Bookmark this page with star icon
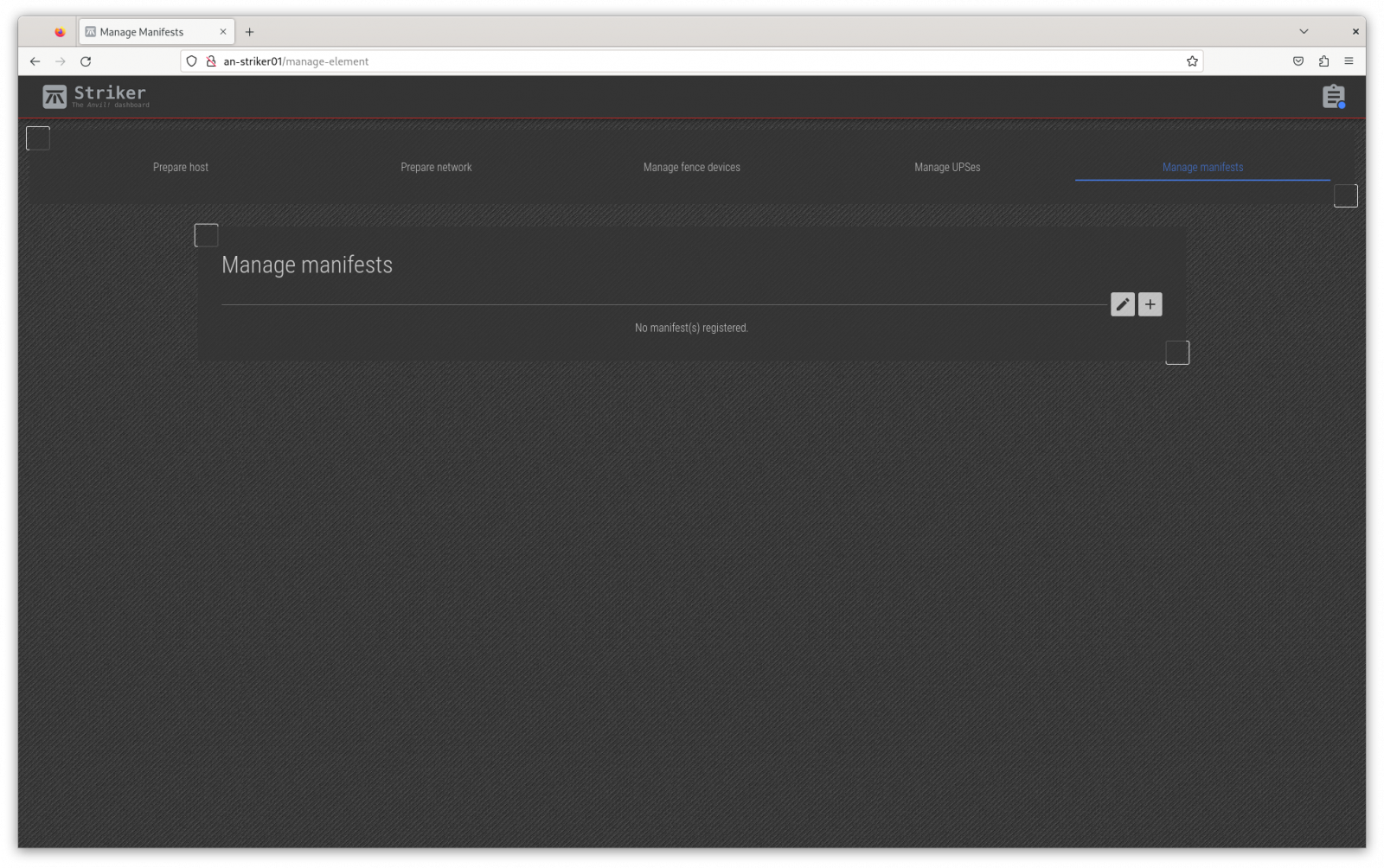1384x868 pixels. coord(1192,61)
